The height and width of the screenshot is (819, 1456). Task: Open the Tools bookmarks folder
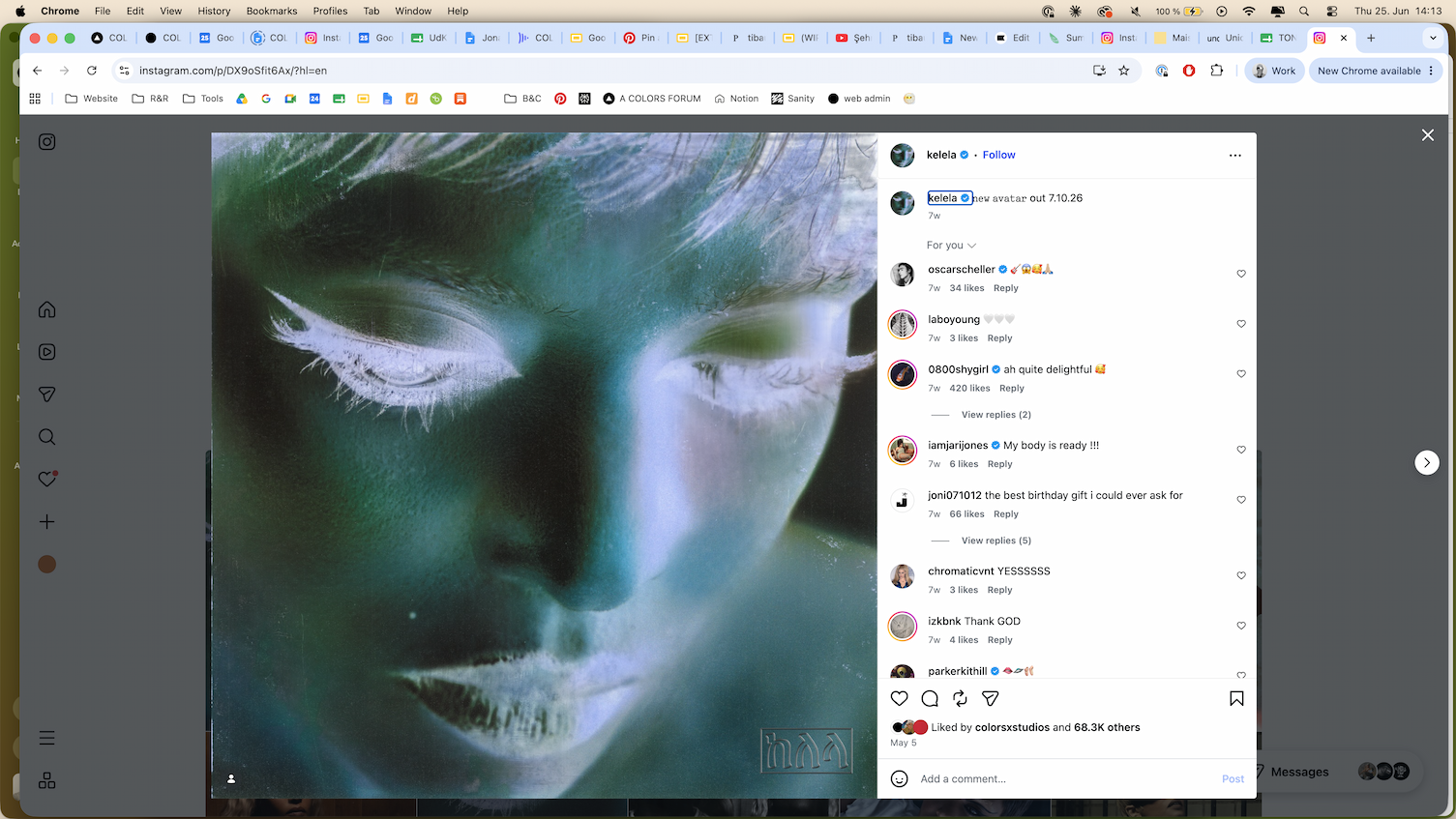point(203,99)
